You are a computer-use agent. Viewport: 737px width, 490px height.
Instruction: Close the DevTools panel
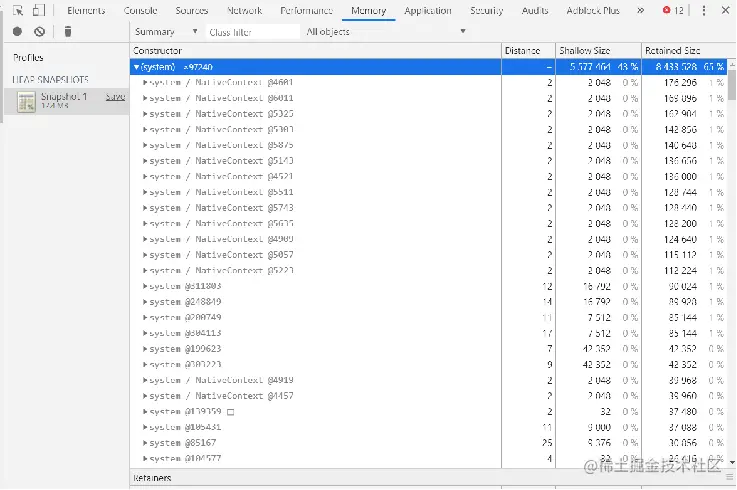click(725, 10)
